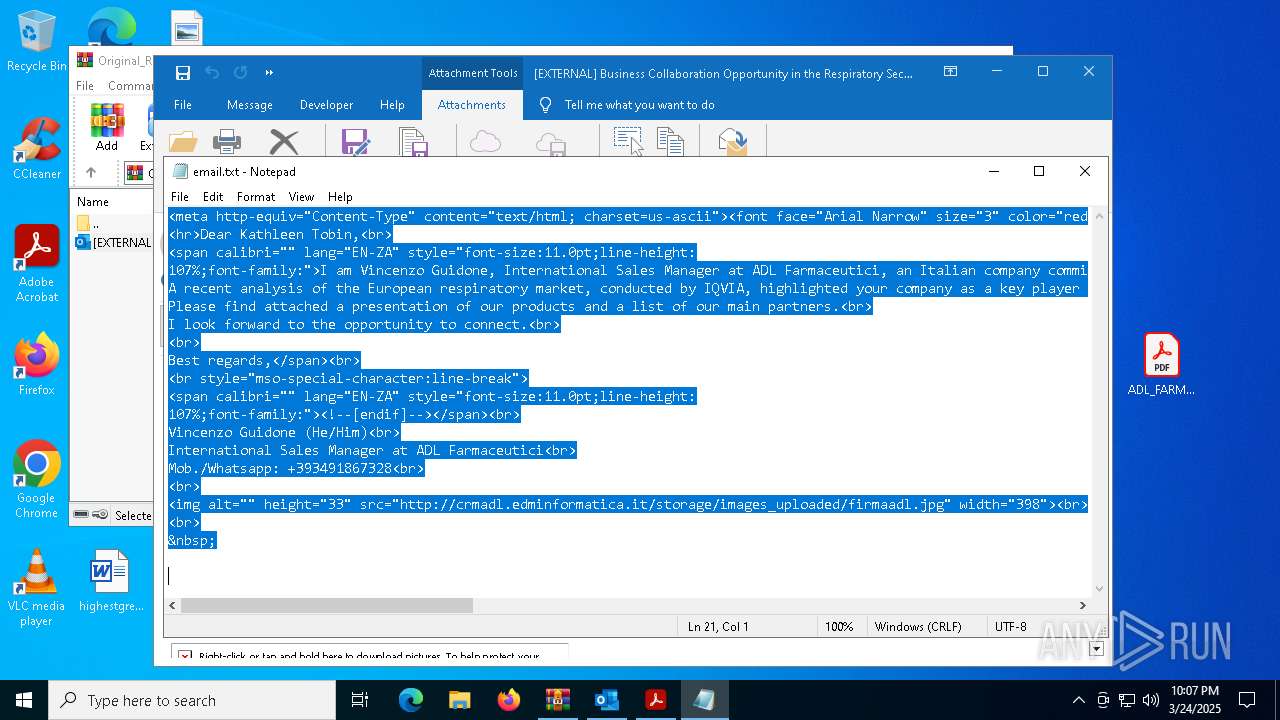
Task: Click the Save As floppy icon
Action: click(355, 143)
